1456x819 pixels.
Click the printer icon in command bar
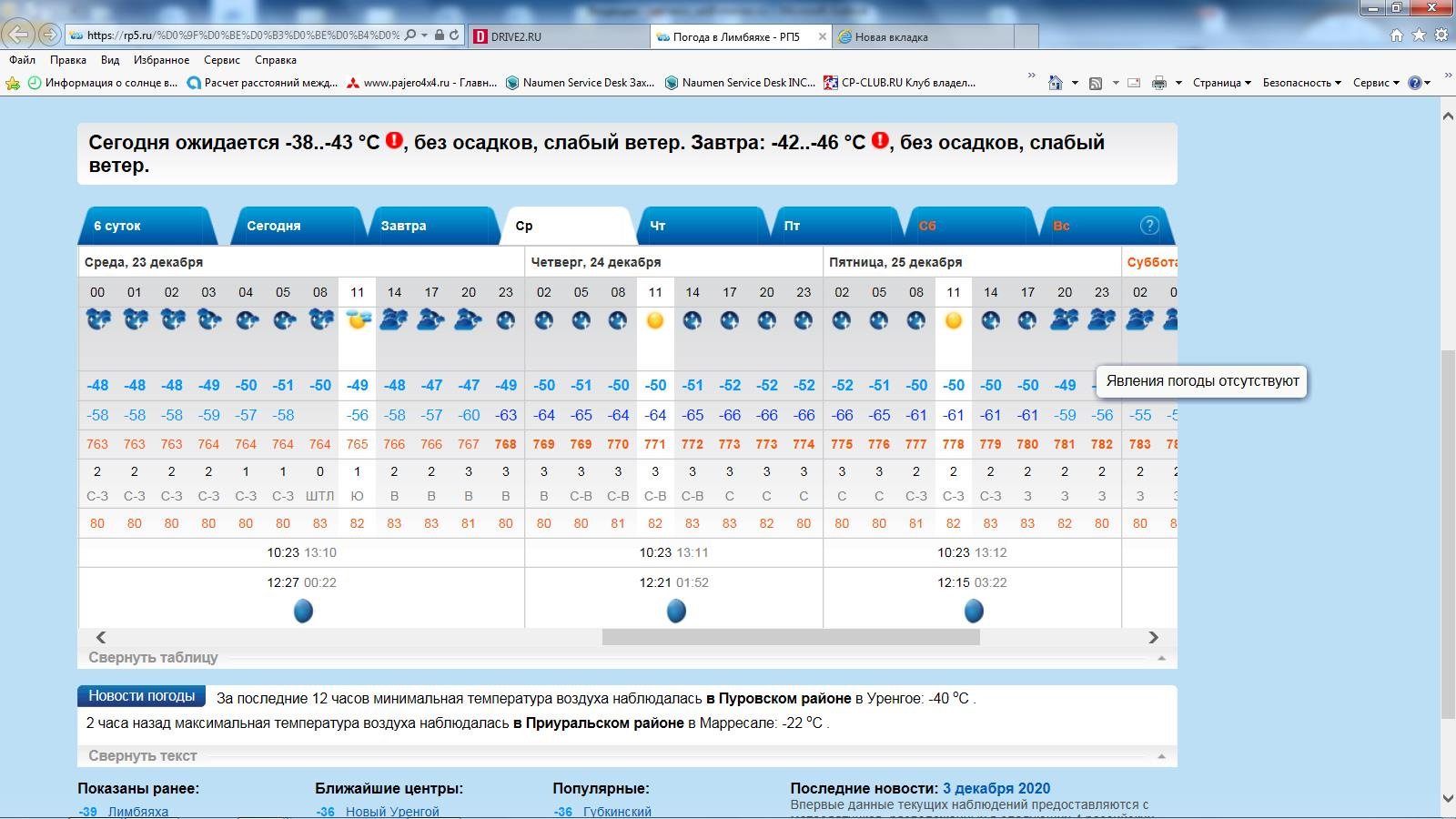[1158, 83]
